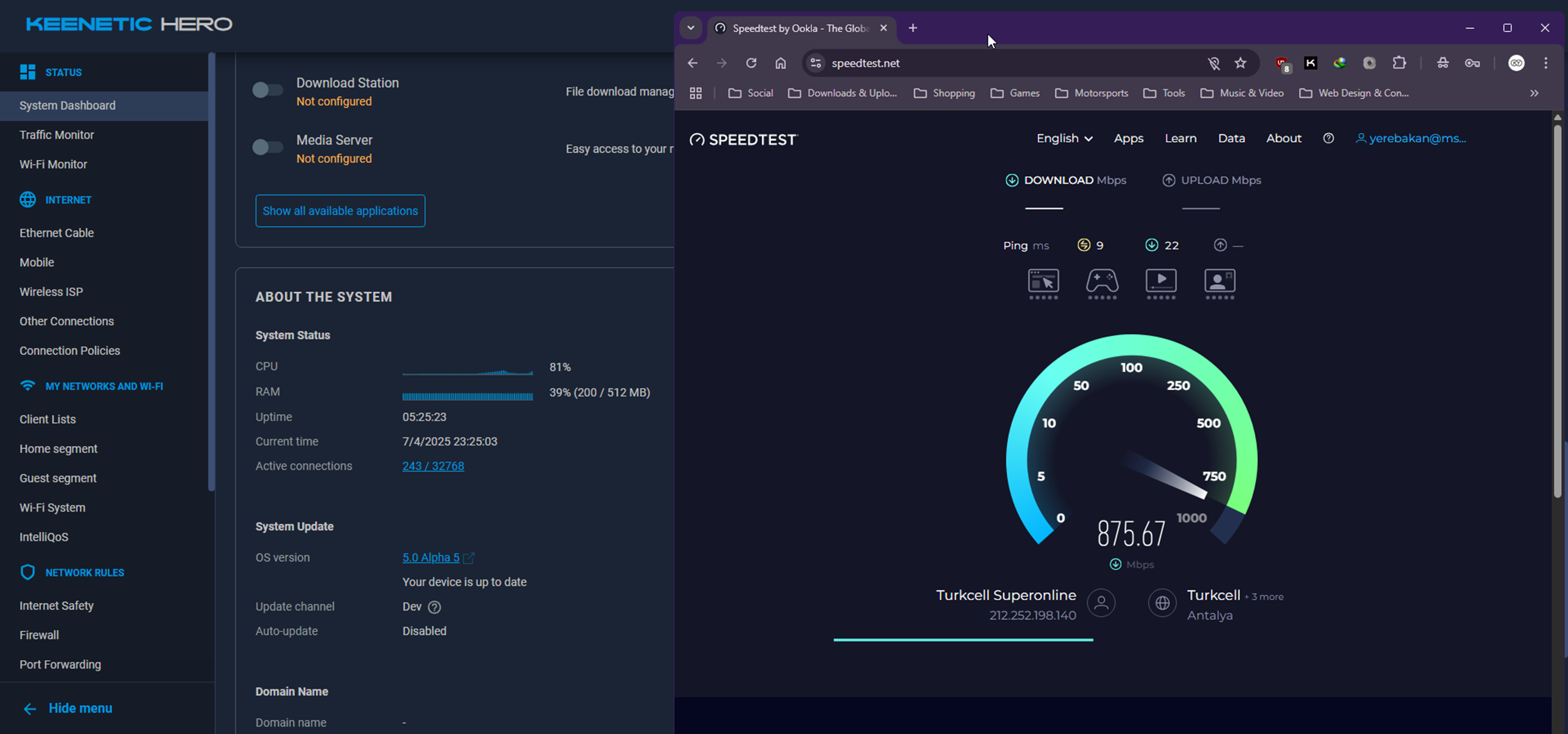Open Other Connections page
Viewport: 1568px width, 734px height.
(x=66, y=321)
